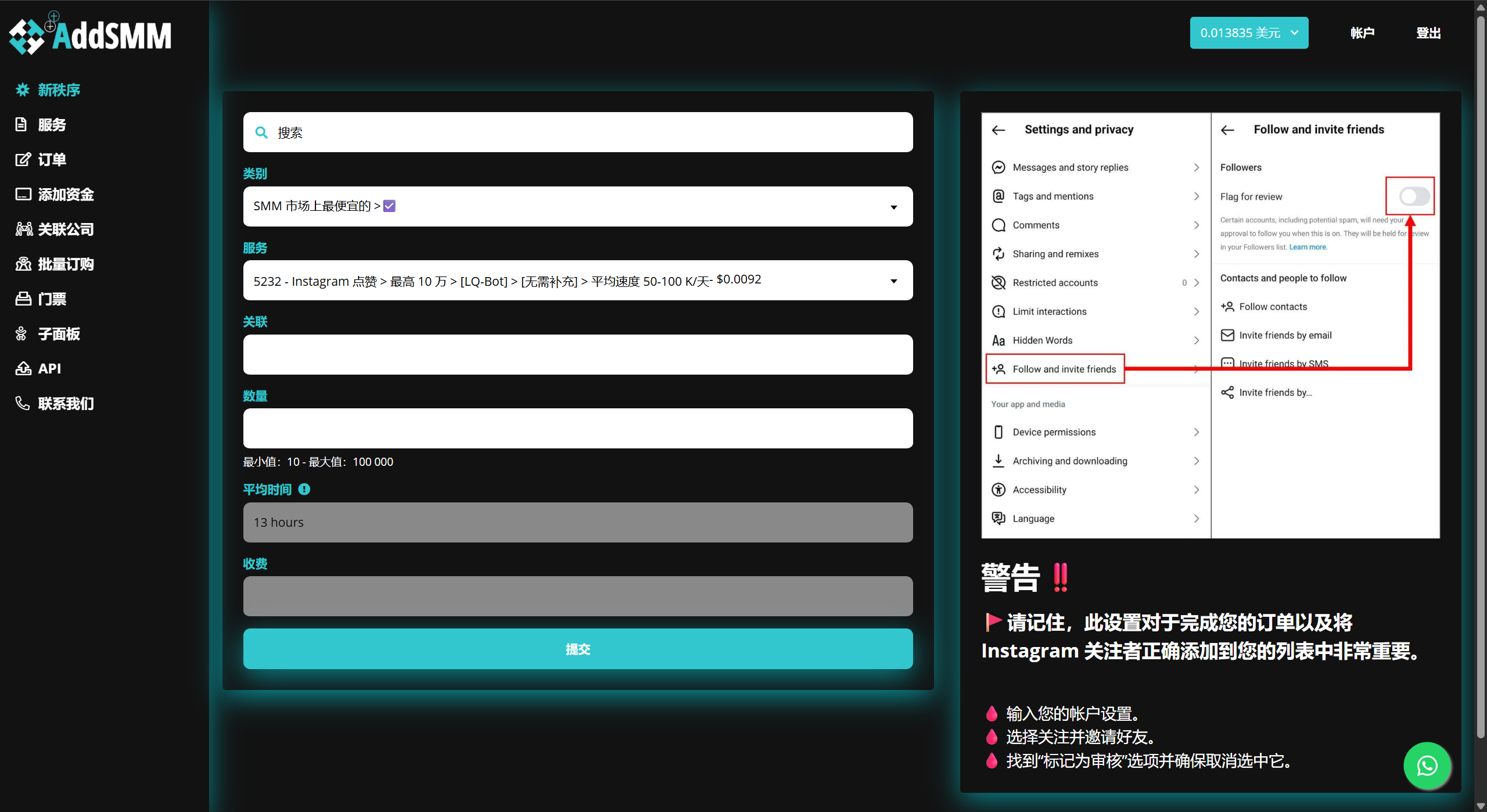The height and width of the screenshot is (812, 1487).
Task: Click the 最小值: 10 - 最大值: 100 000 text
Action: [318, 462]
